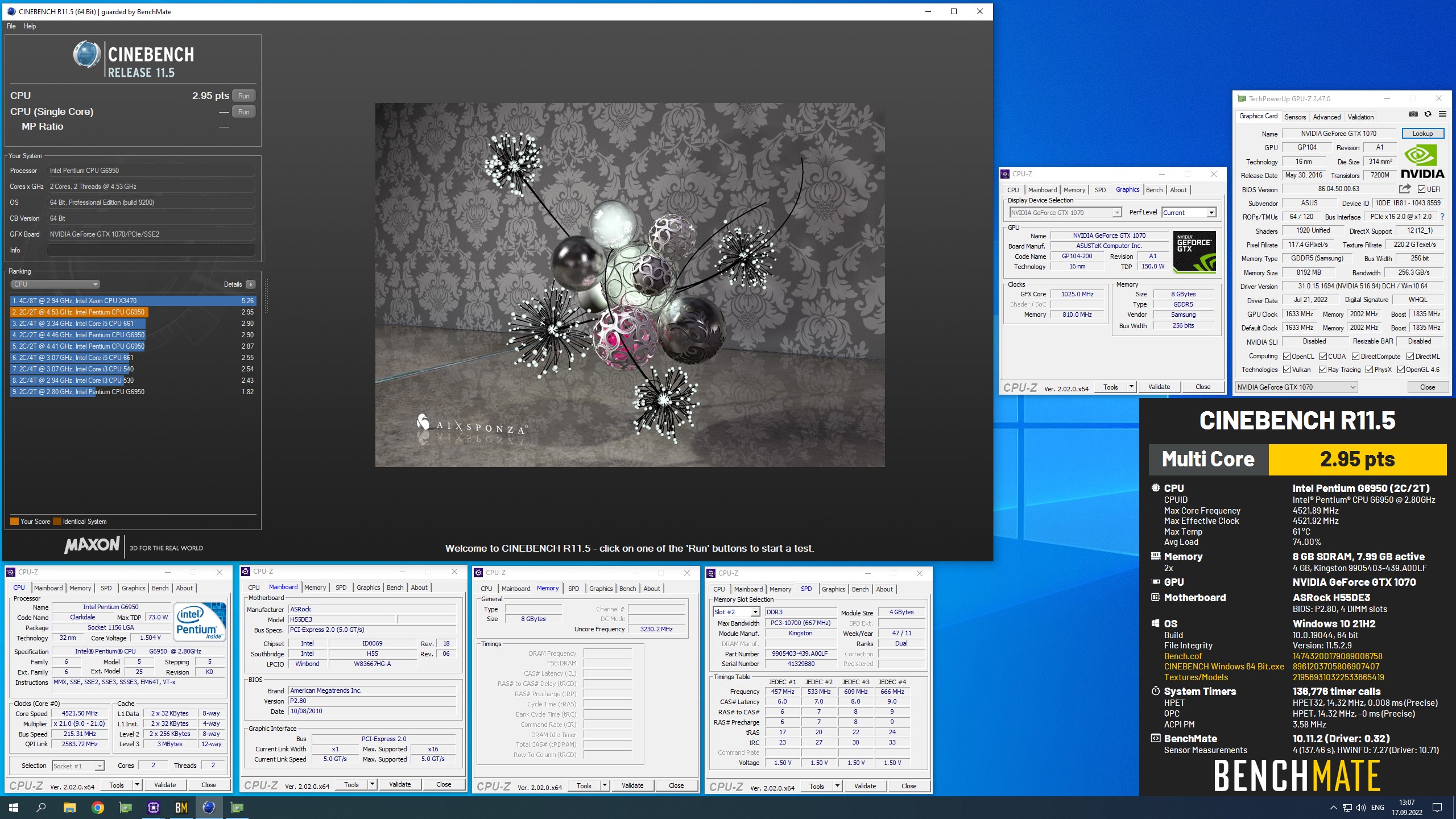The height and width of the screenshot is (819, 1456).
Task: Toggle the DirectML checkbox
Action: [x=1410, y=357]
